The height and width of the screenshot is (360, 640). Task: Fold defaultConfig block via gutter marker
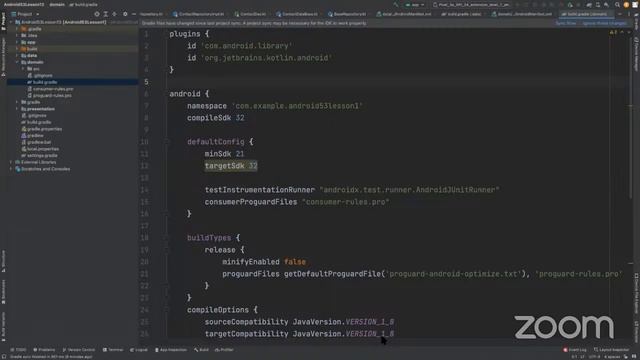pos(167,142)
